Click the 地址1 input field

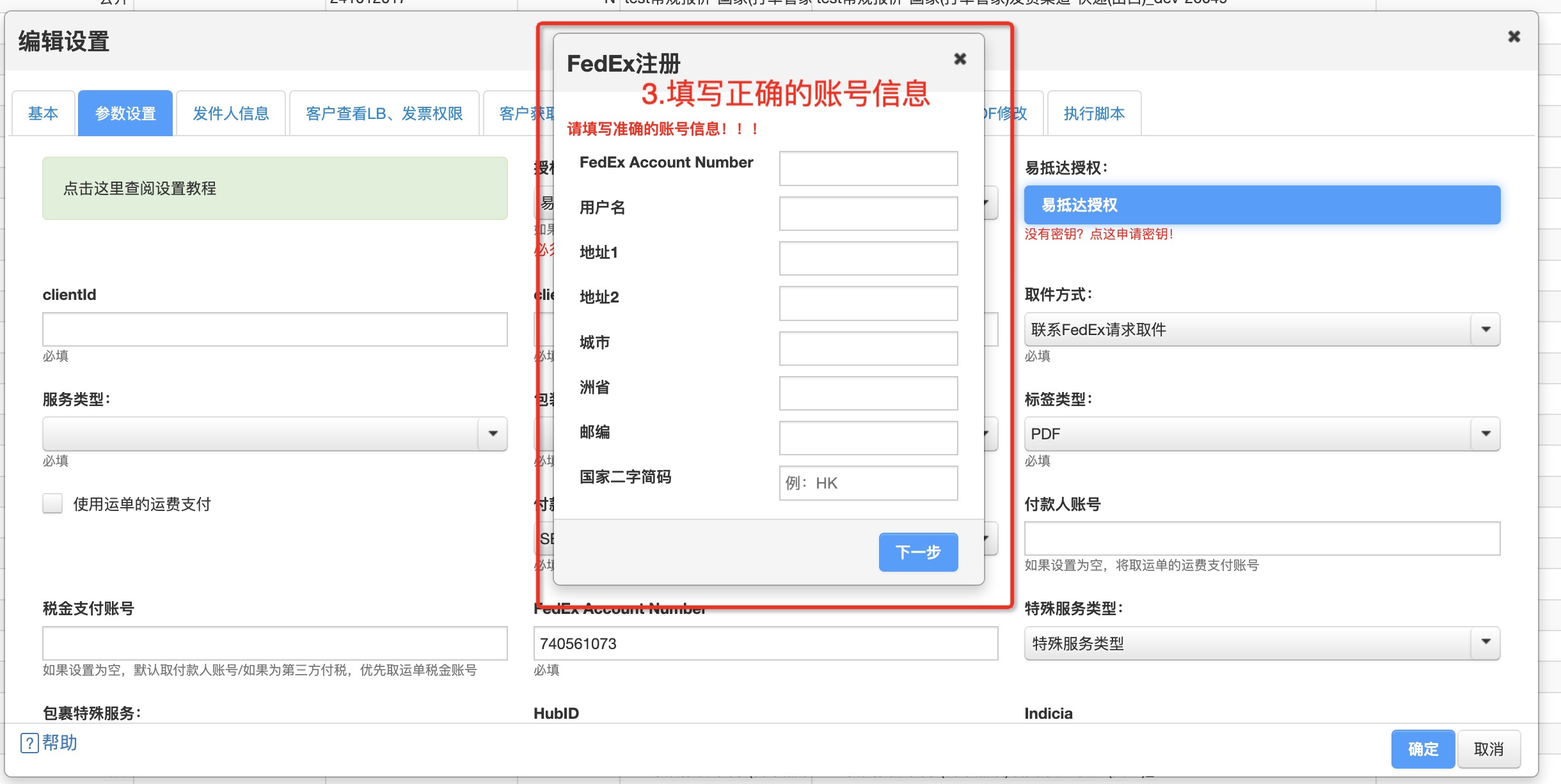coord(868,258)
